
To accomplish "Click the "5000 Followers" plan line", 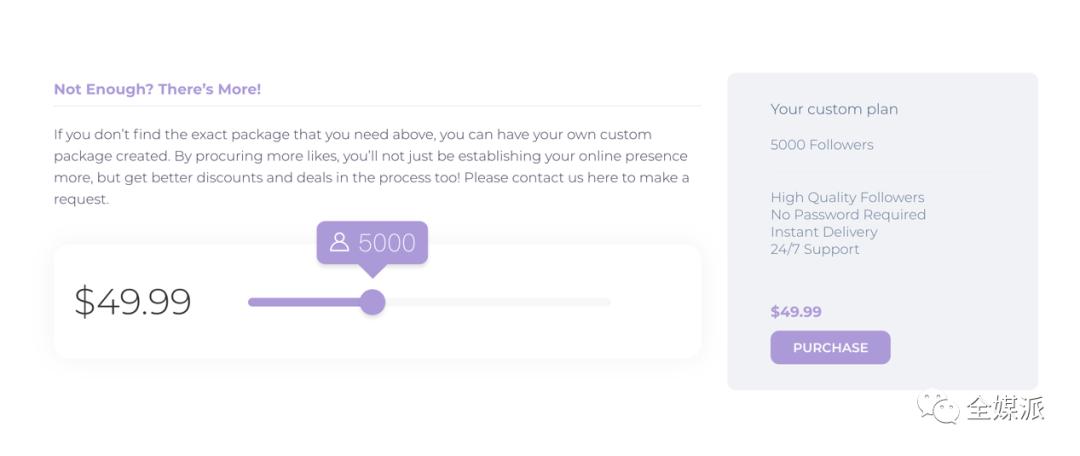I will [x=822, y=145].
